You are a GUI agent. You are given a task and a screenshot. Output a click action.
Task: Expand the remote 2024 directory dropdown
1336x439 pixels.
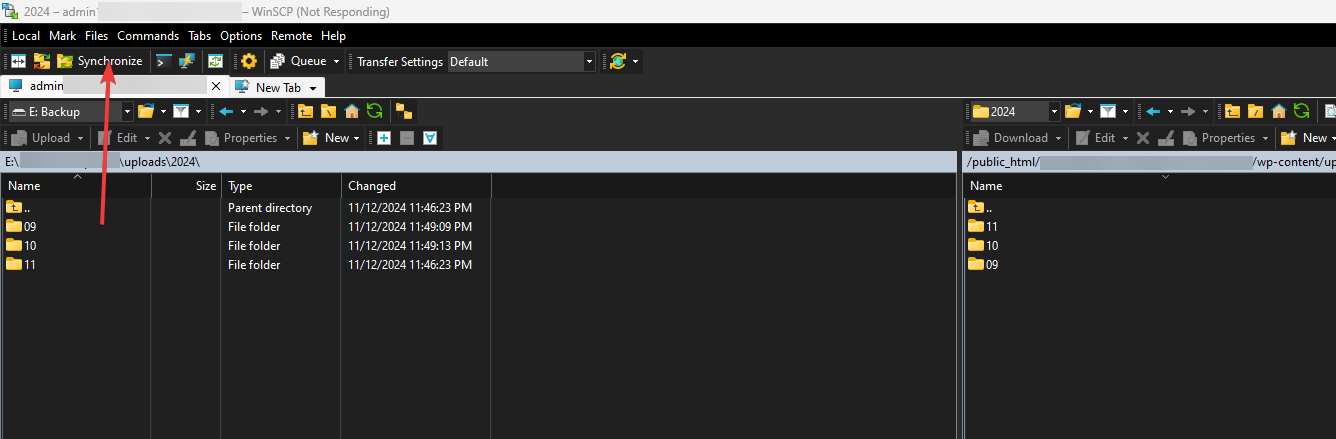pyautogui.click(x=1054, y=111)
